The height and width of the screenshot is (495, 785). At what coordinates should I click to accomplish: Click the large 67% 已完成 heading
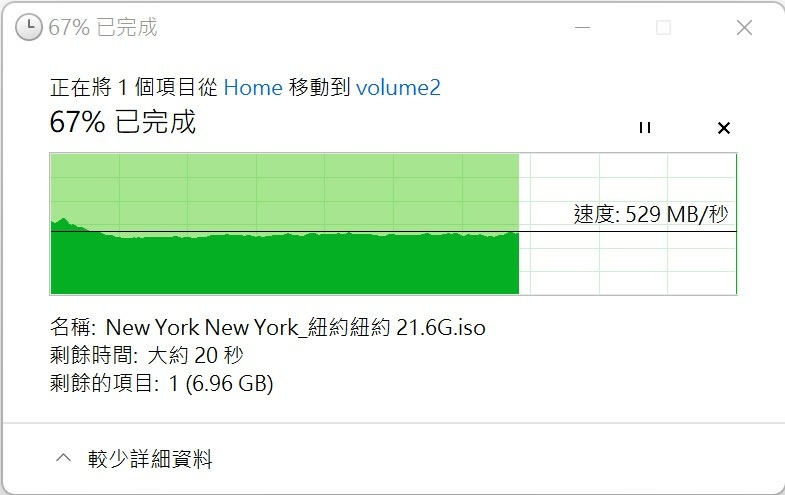[123, 122]
